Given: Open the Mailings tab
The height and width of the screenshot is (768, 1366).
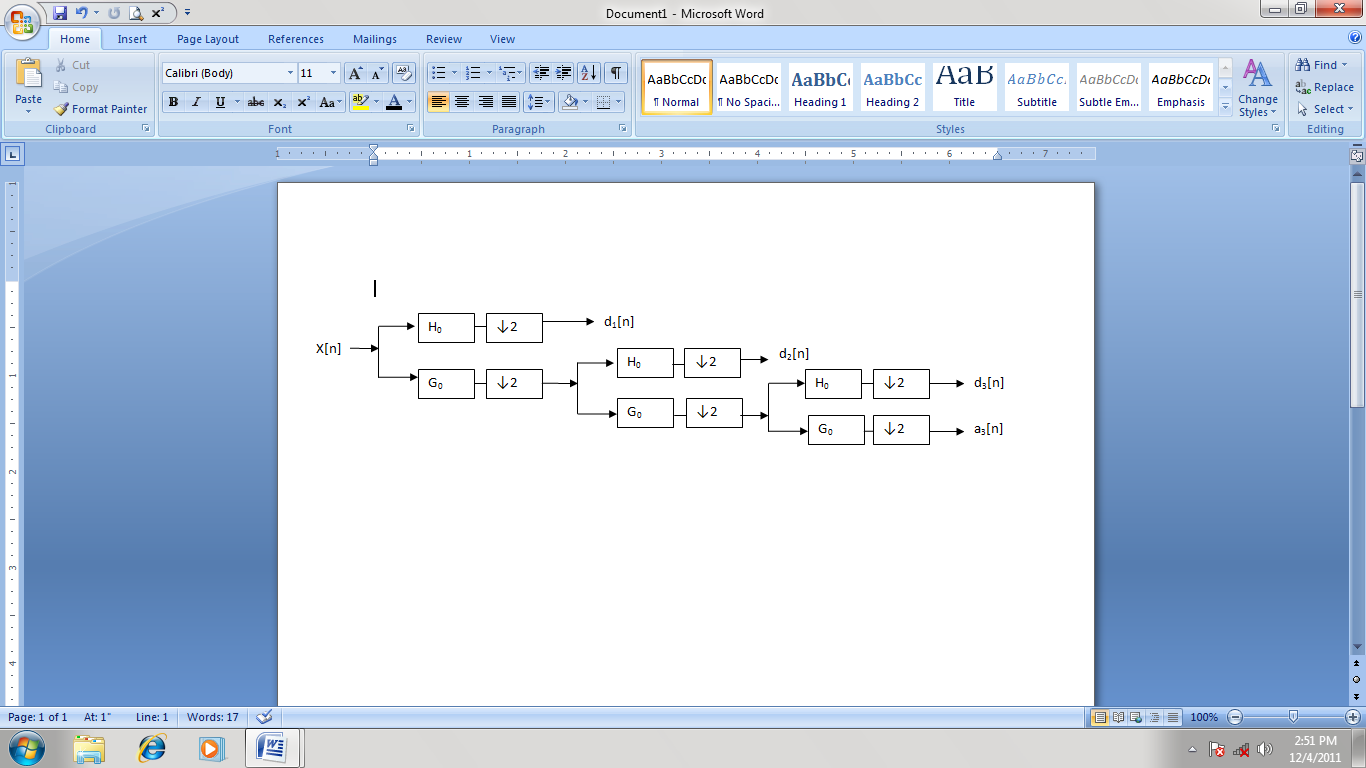Looking at the screenshot, I should click(375, 39).
